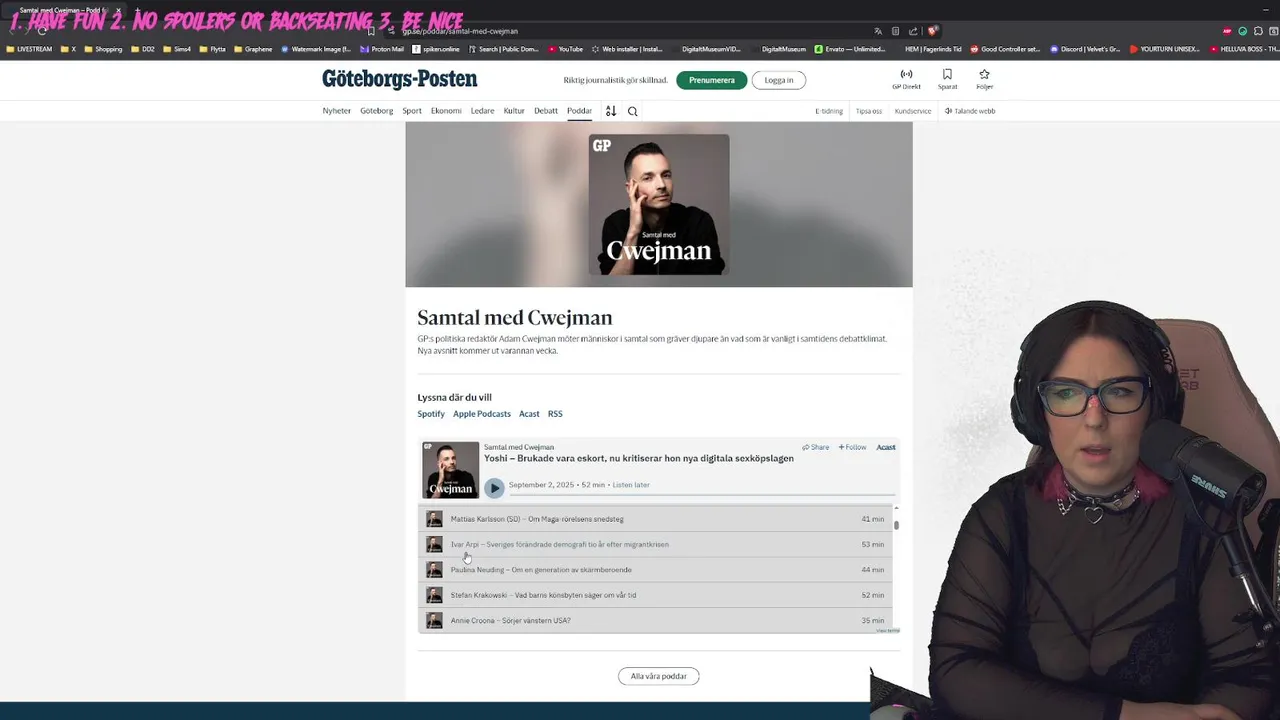Viewport: 1280px width, 720px height.
Task: Open the Watermark Image bookmark
Action: click(x=316, y=49)
